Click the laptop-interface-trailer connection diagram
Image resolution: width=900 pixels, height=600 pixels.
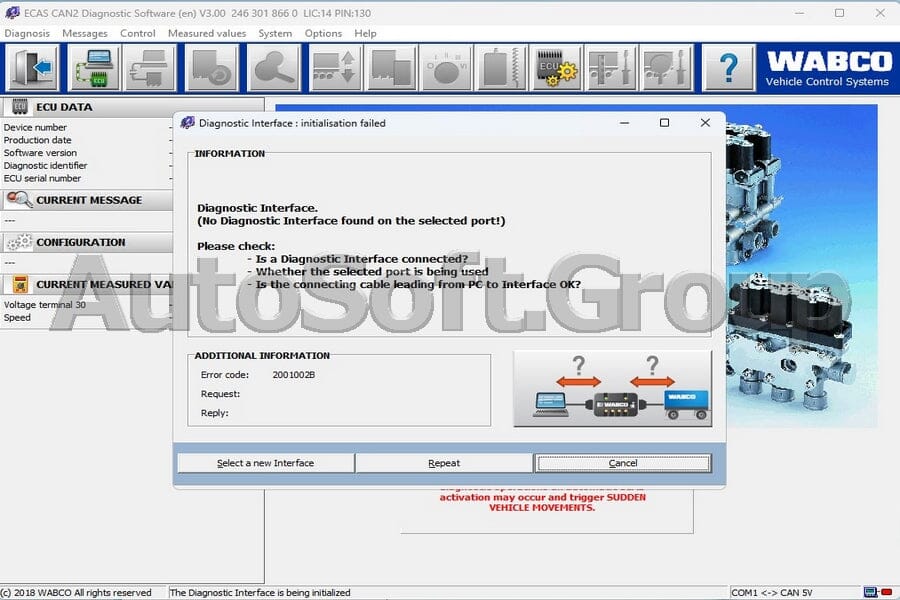tap(612, 389)
